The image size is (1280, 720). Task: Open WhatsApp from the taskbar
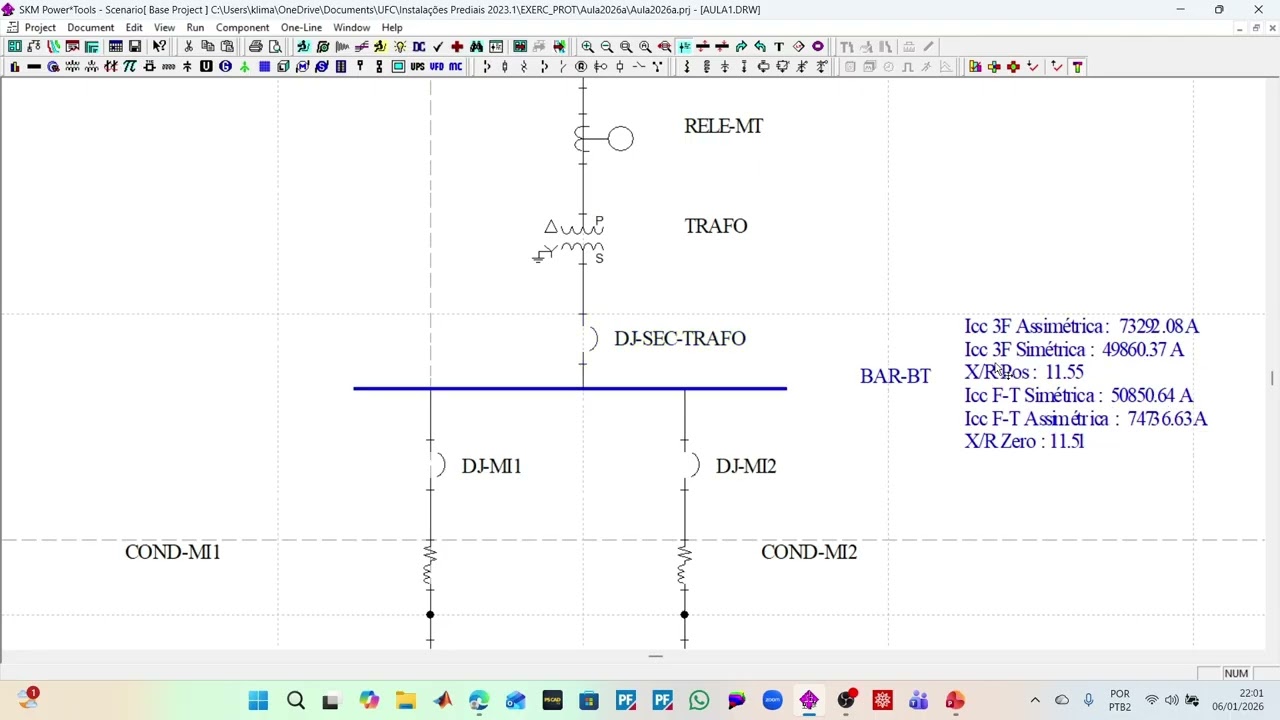699,701
